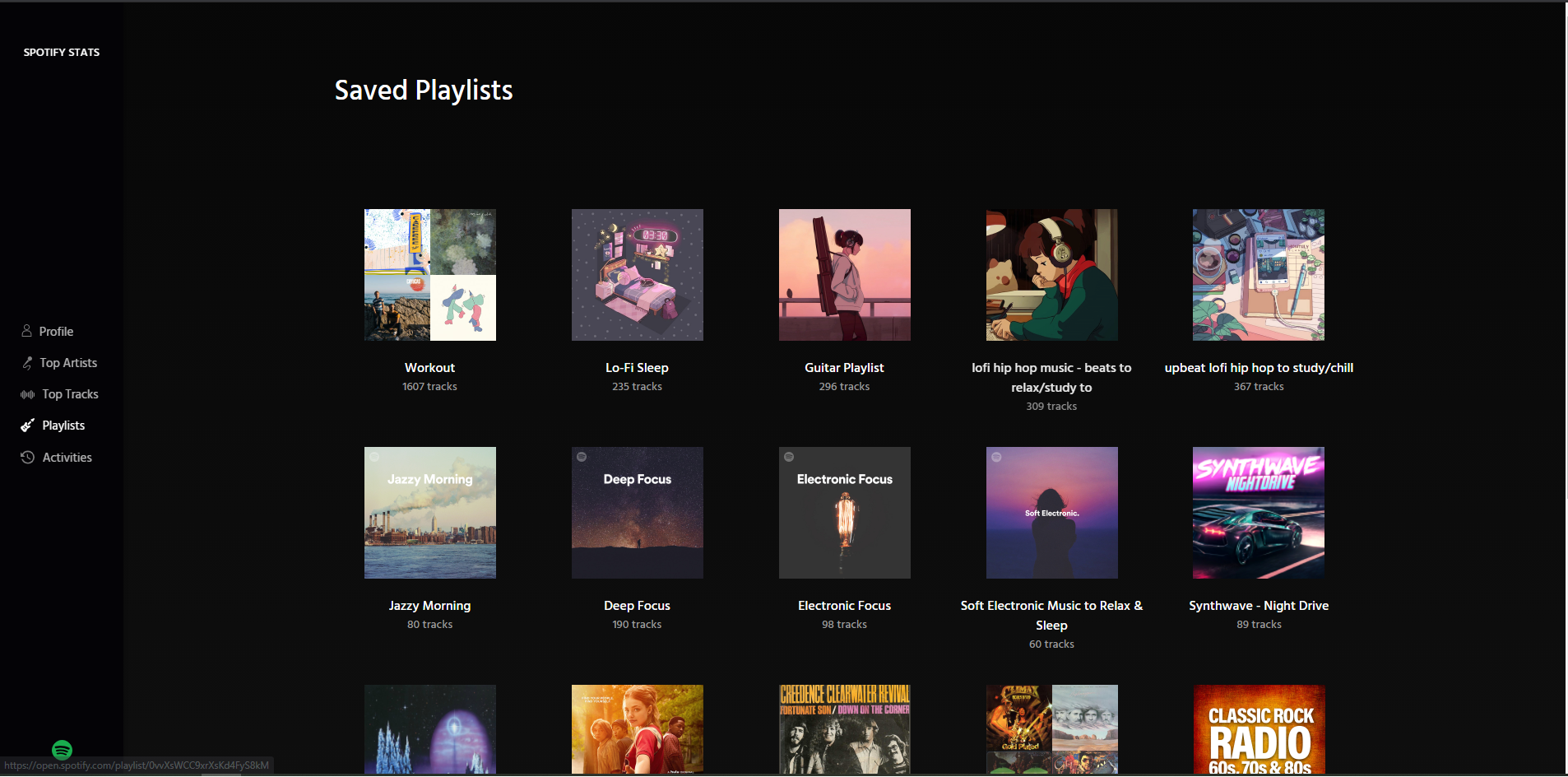Click the Saved Playlists heading
Viewport: 1568px width, 777px height.
click(424, 90)
